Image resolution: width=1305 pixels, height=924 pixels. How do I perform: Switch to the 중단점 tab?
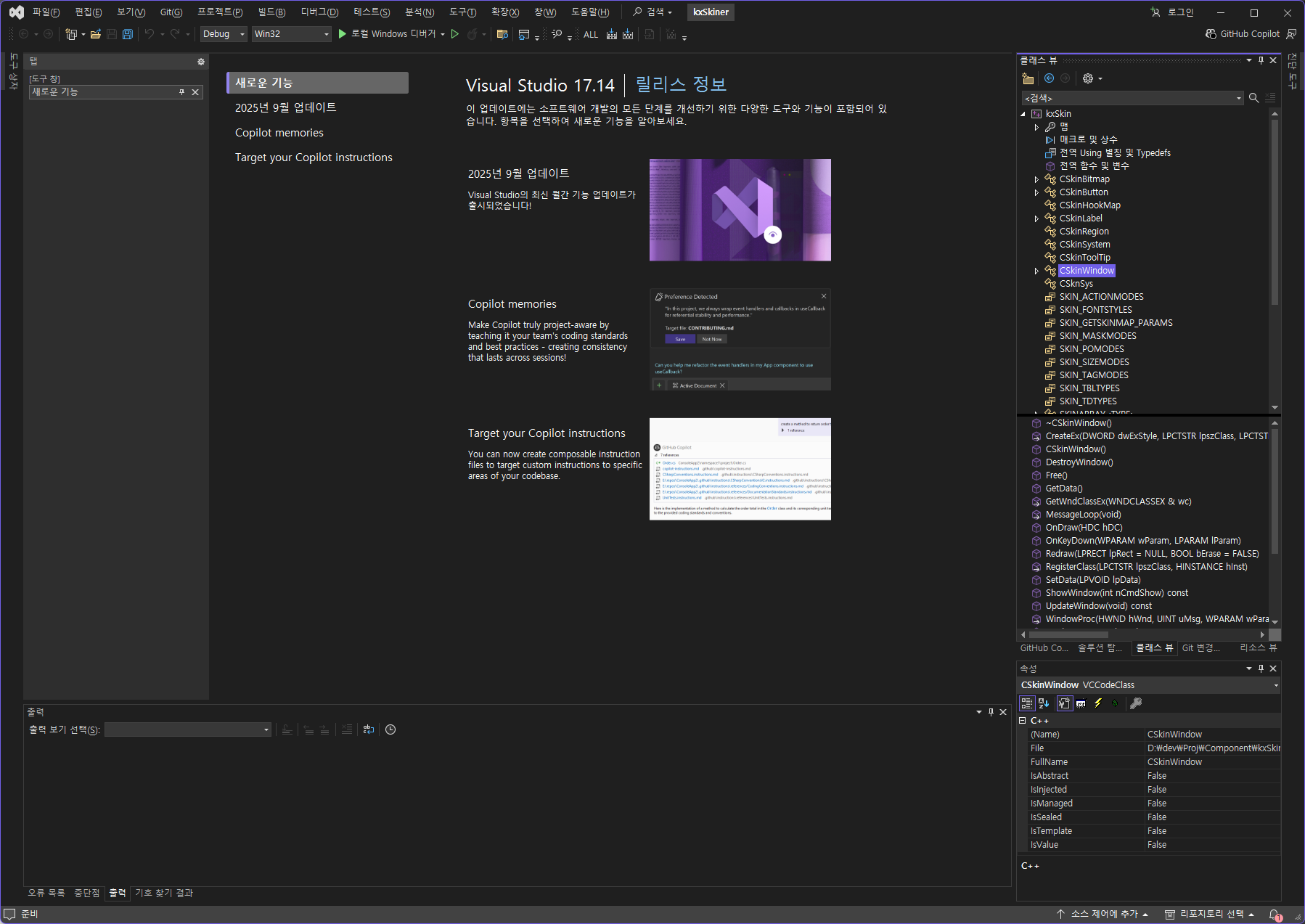[x=87, y=893]
